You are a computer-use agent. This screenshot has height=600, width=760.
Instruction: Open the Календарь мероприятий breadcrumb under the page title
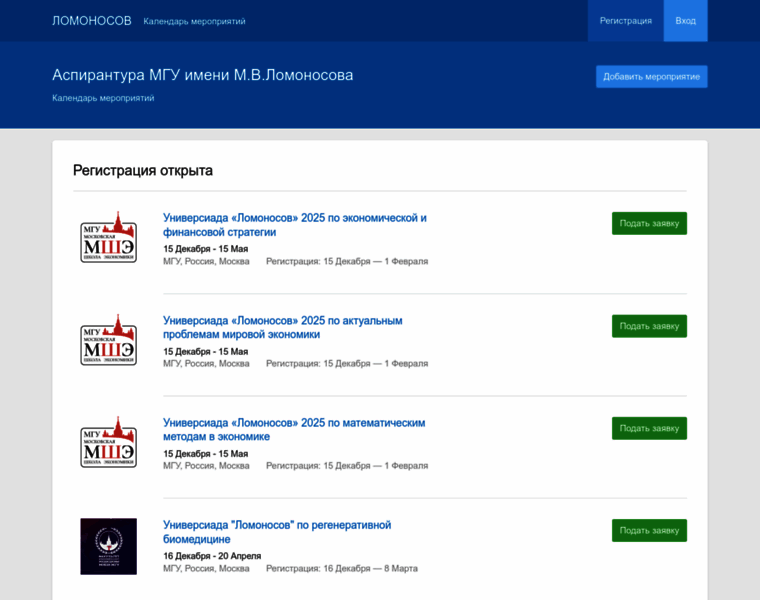click(103, 98)
